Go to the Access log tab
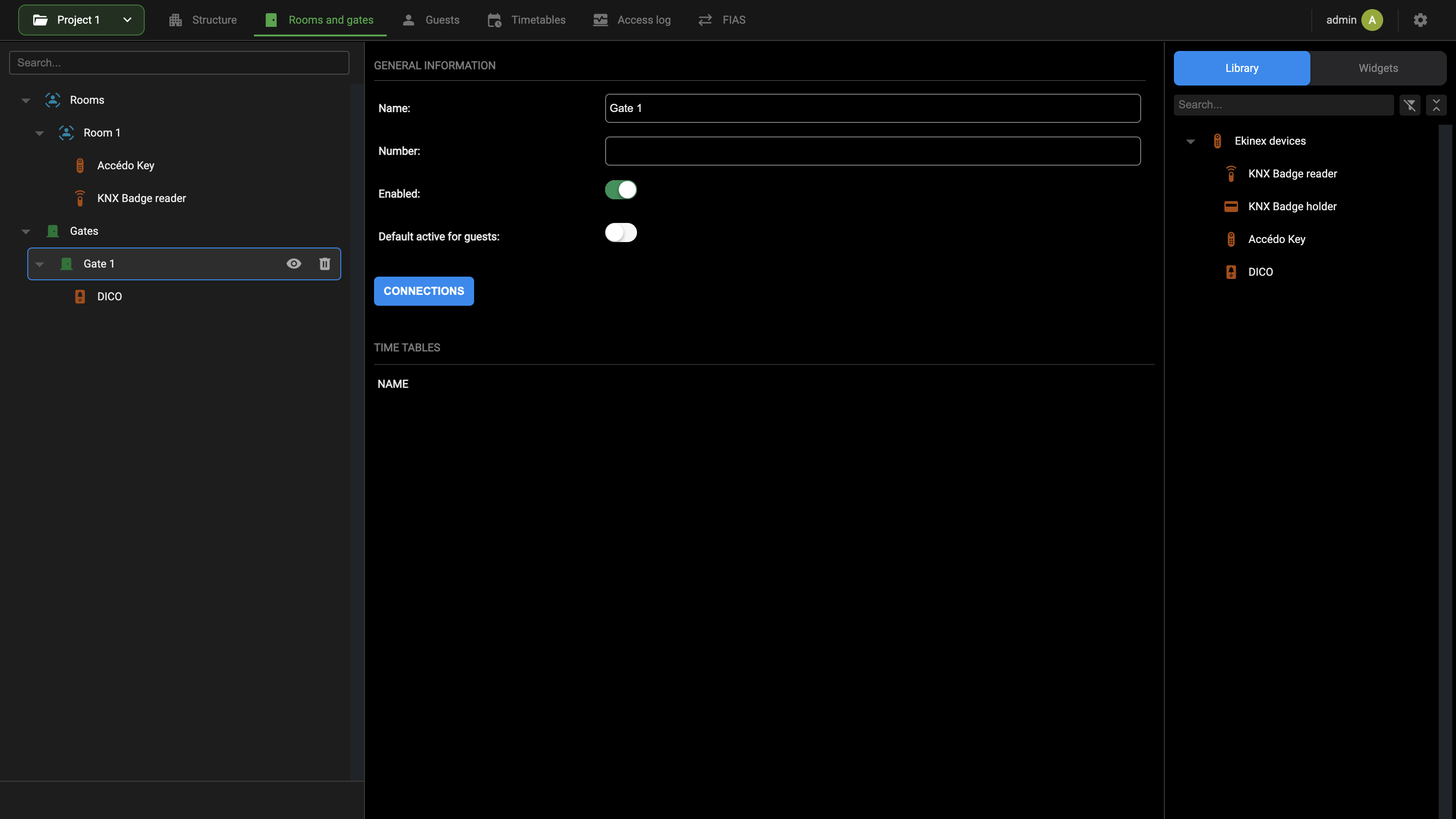The height and width of the screenshot is (819, 1456). coord(632,20)
